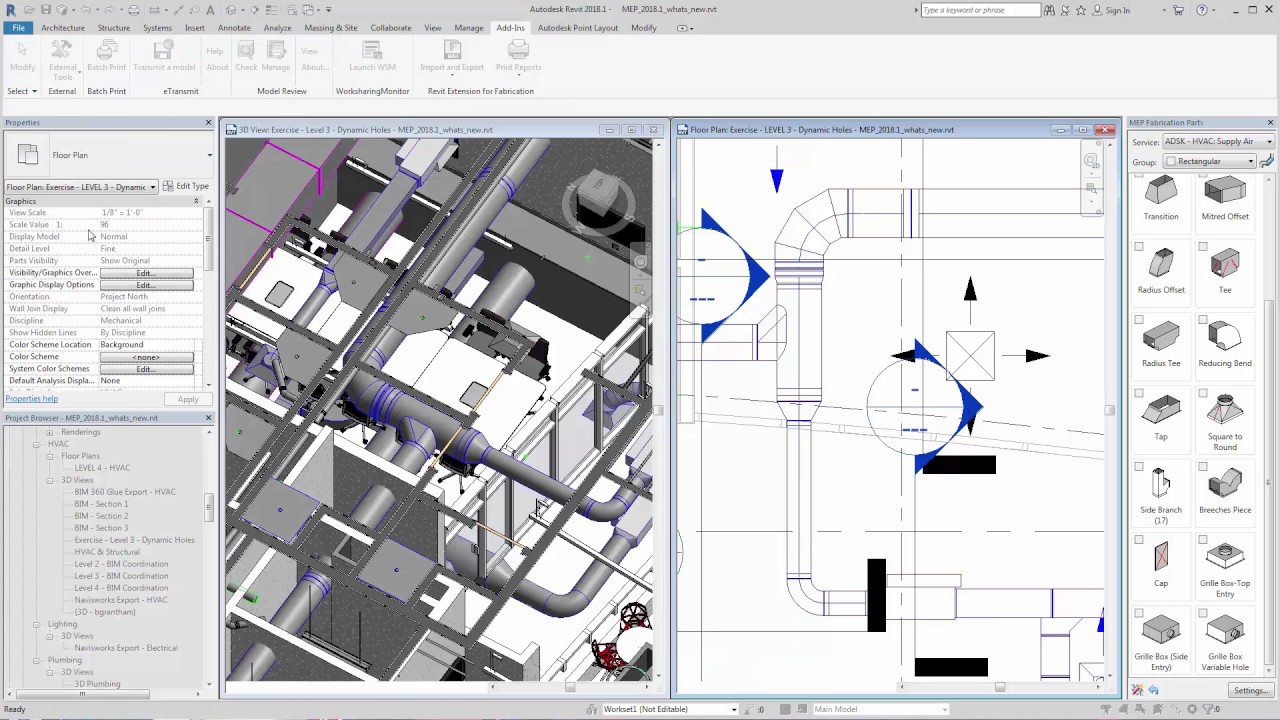Check the box beside the Tap part

[1139, 394]
